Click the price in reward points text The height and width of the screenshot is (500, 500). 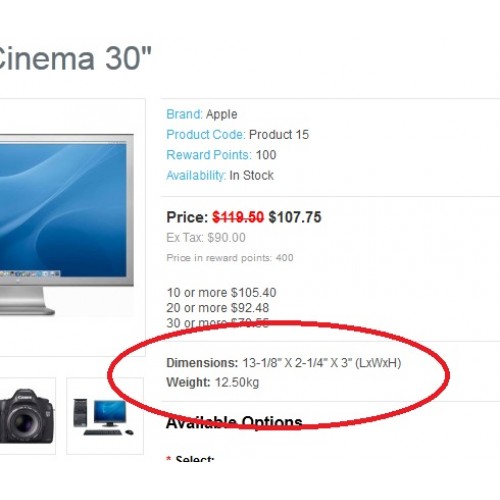(x=230, y=258)
